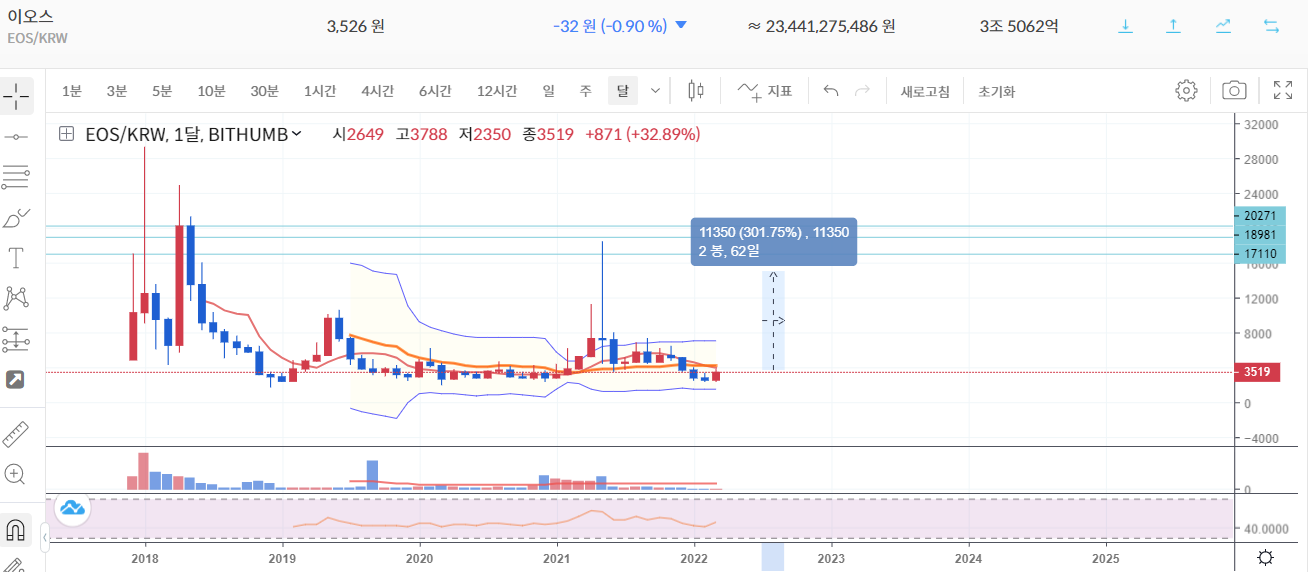Click the measurement tooltip showing 301.75%
The width and height of the screenshot is (1308, 572).
click(774, 241)
